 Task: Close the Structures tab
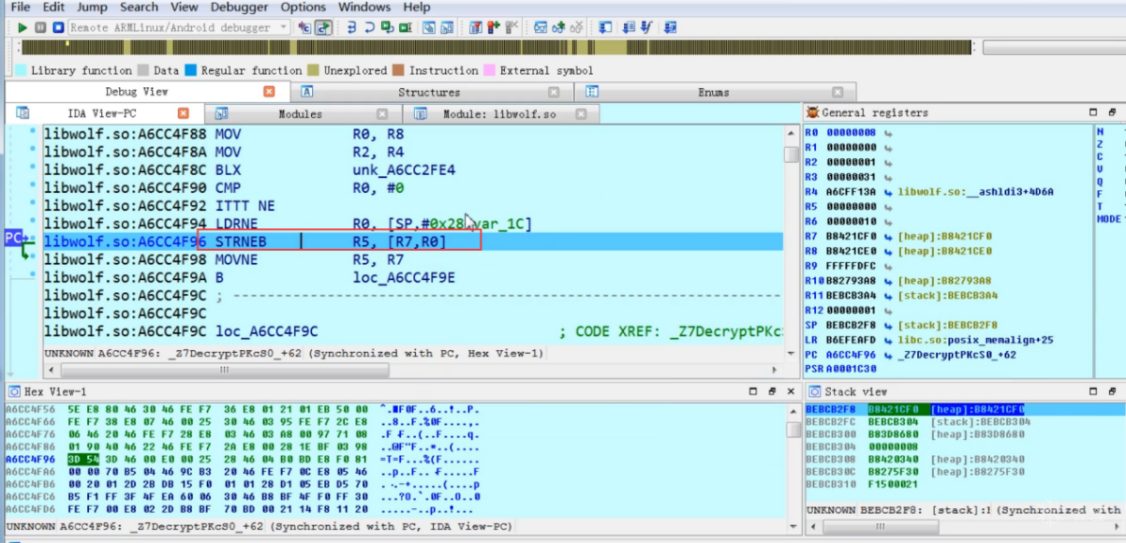[x=554, y=92]
